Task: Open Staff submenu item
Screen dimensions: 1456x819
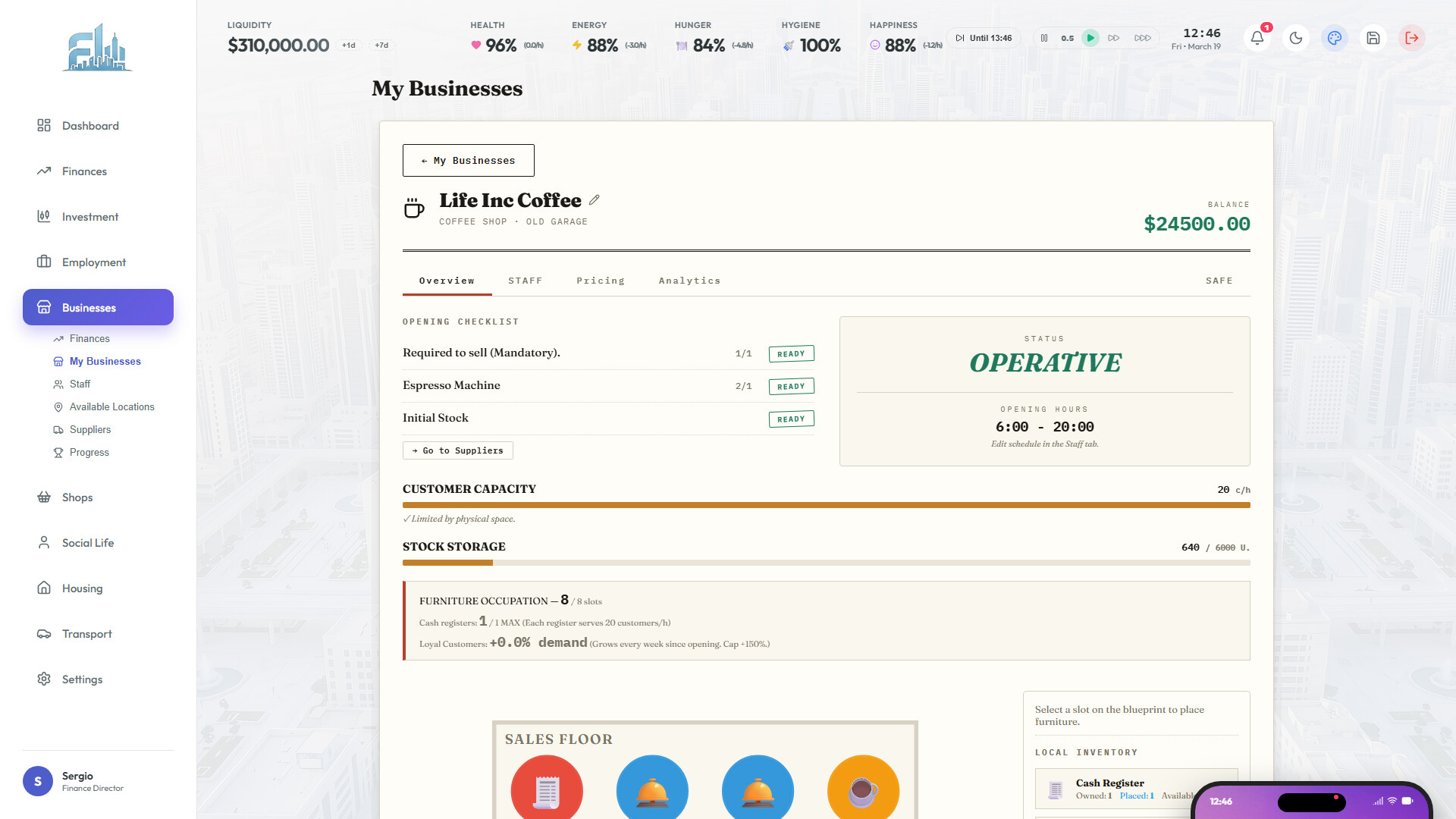Action: coord(80,384)
